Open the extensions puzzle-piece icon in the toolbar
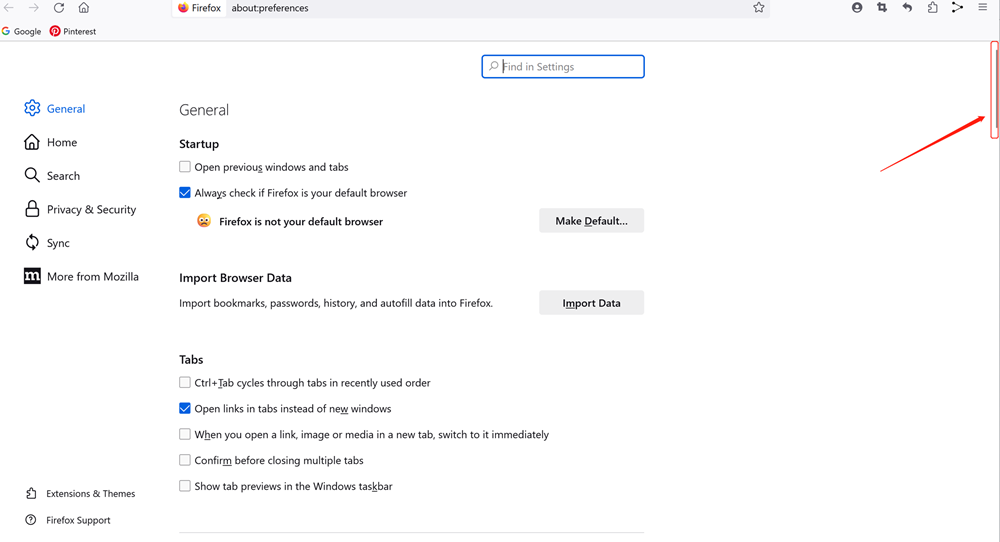This screenshot has height=542, width=1000. [x=932, y=8]
